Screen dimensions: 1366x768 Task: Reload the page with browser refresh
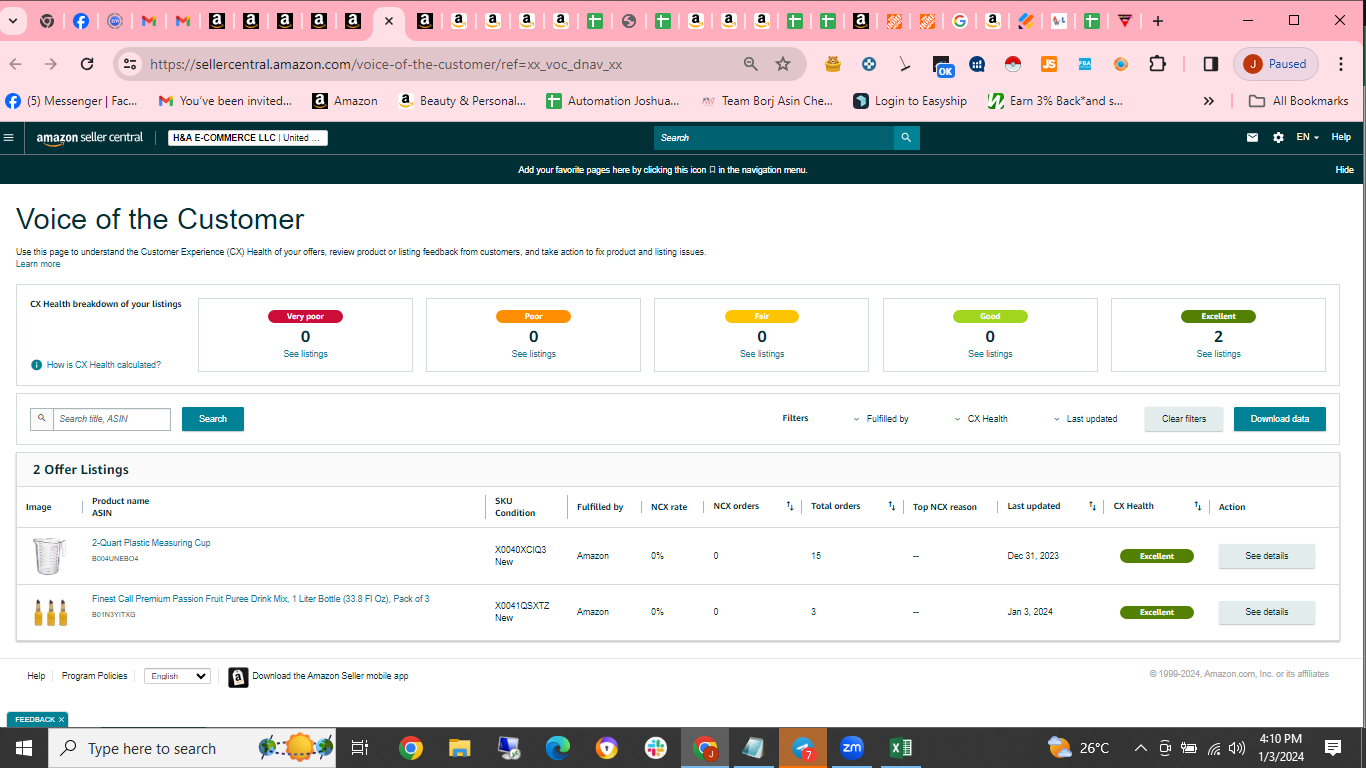point(87,64)
